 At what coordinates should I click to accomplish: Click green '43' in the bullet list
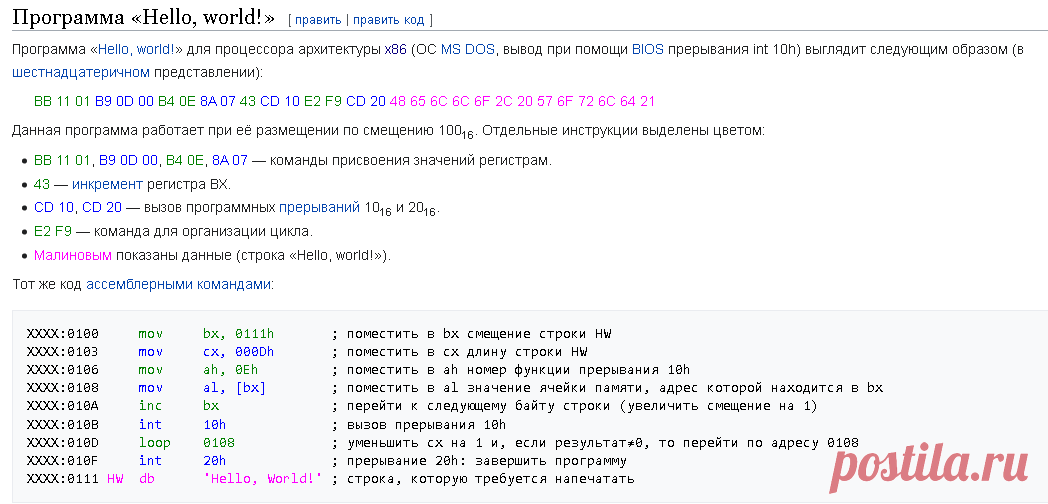pos(42,184)
